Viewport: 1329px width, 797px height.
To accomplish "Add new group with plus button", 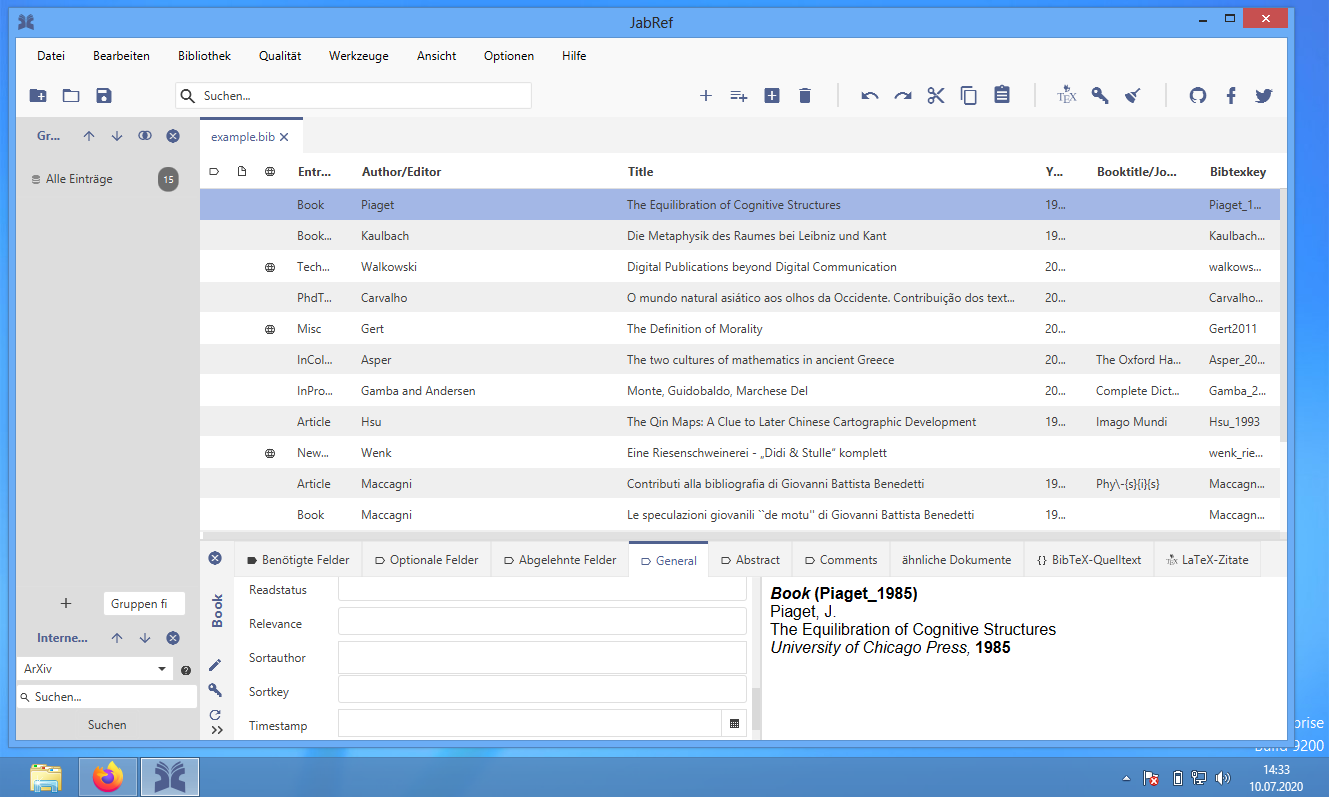I will [66, 604].
